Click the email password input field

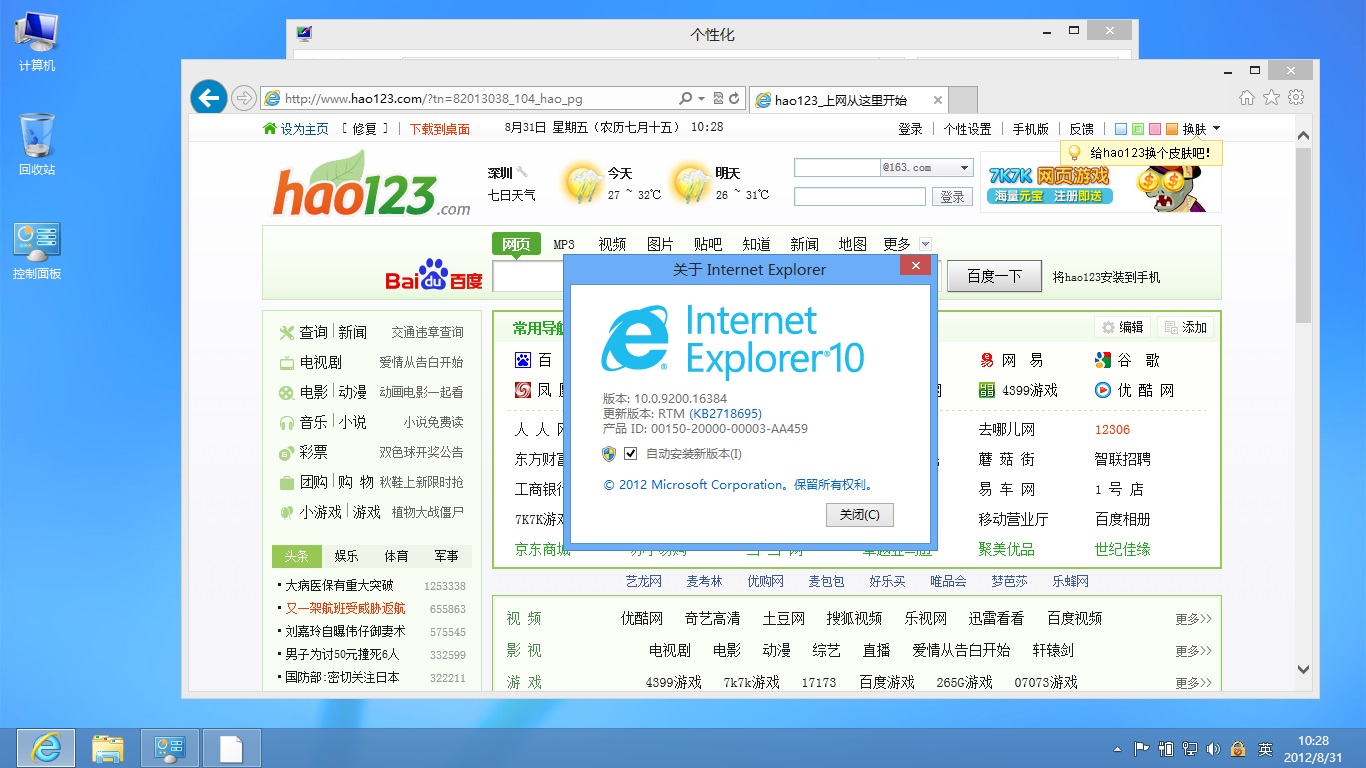coord(860,197)
